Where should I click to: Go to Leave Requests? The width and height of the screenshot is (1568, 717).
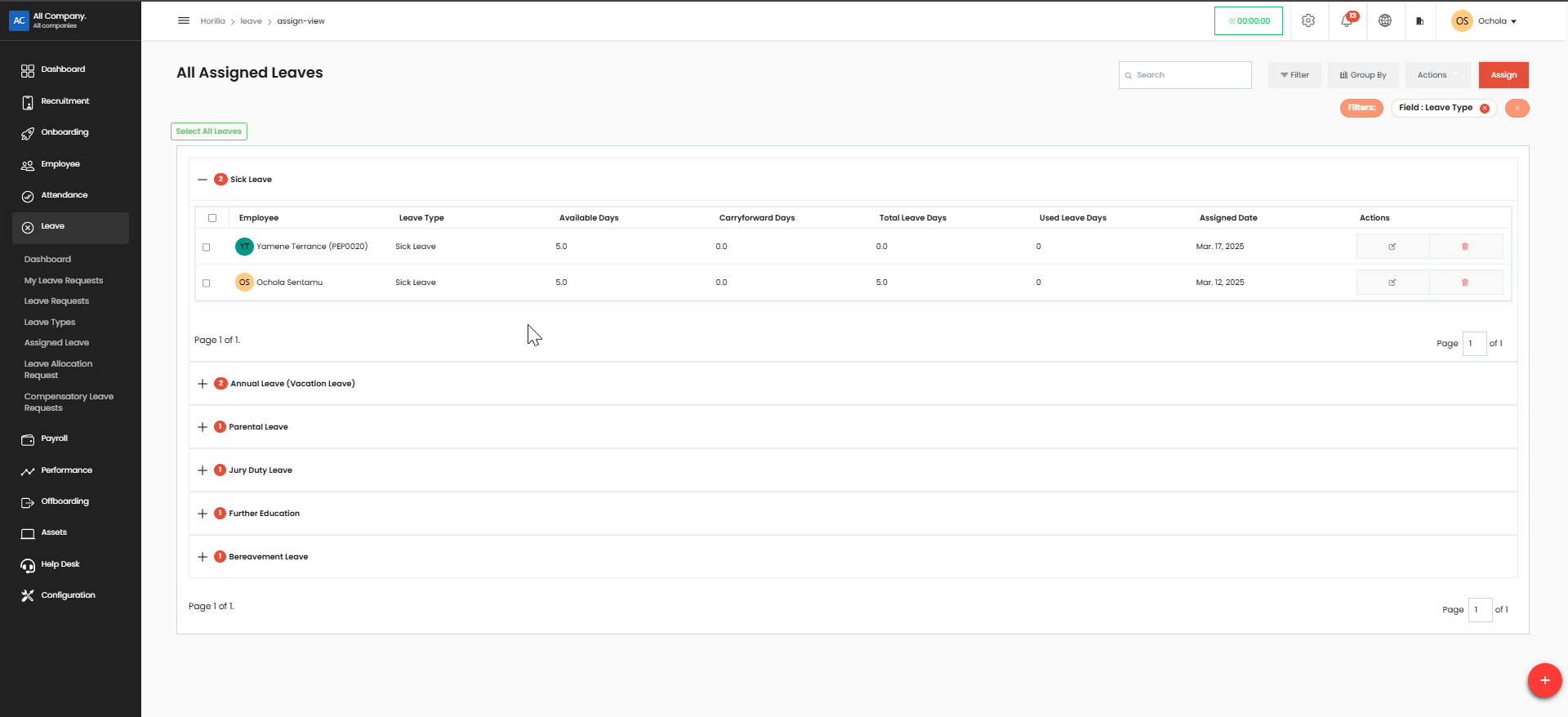point(56,301)
